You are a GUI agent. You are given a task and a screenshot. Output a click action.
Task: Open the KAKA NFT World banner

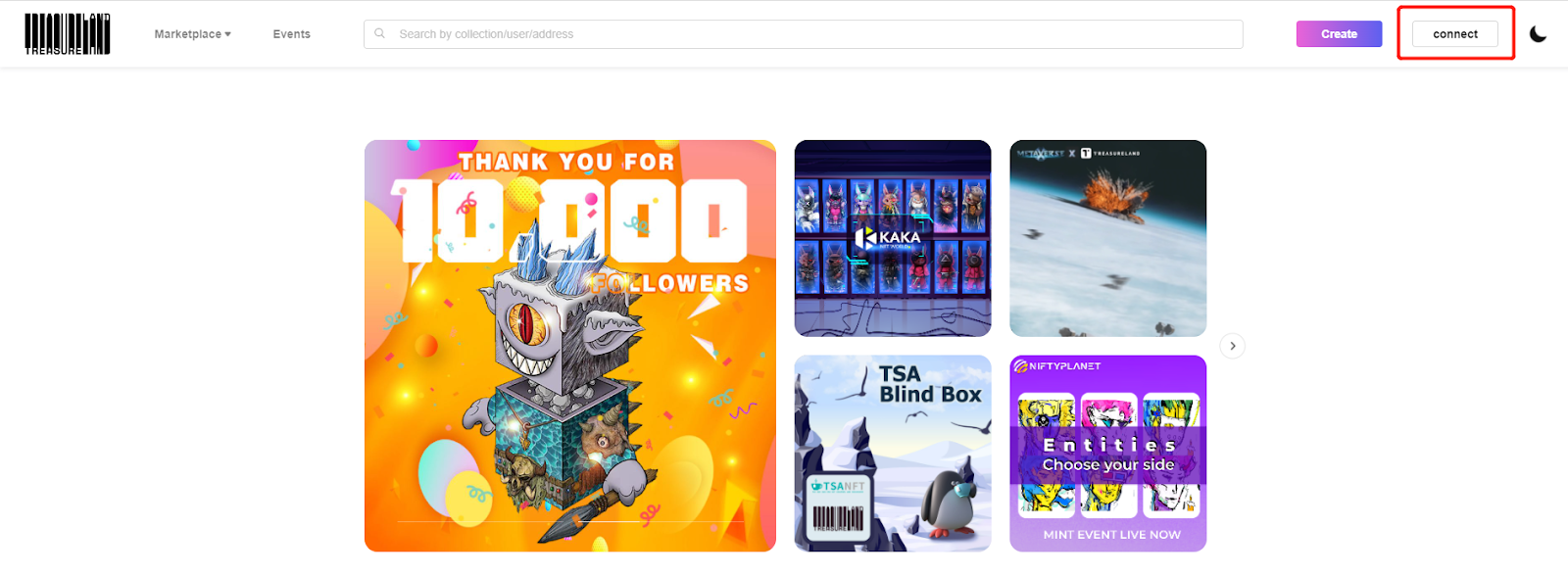pyautogui.click(x=893, y=238)
